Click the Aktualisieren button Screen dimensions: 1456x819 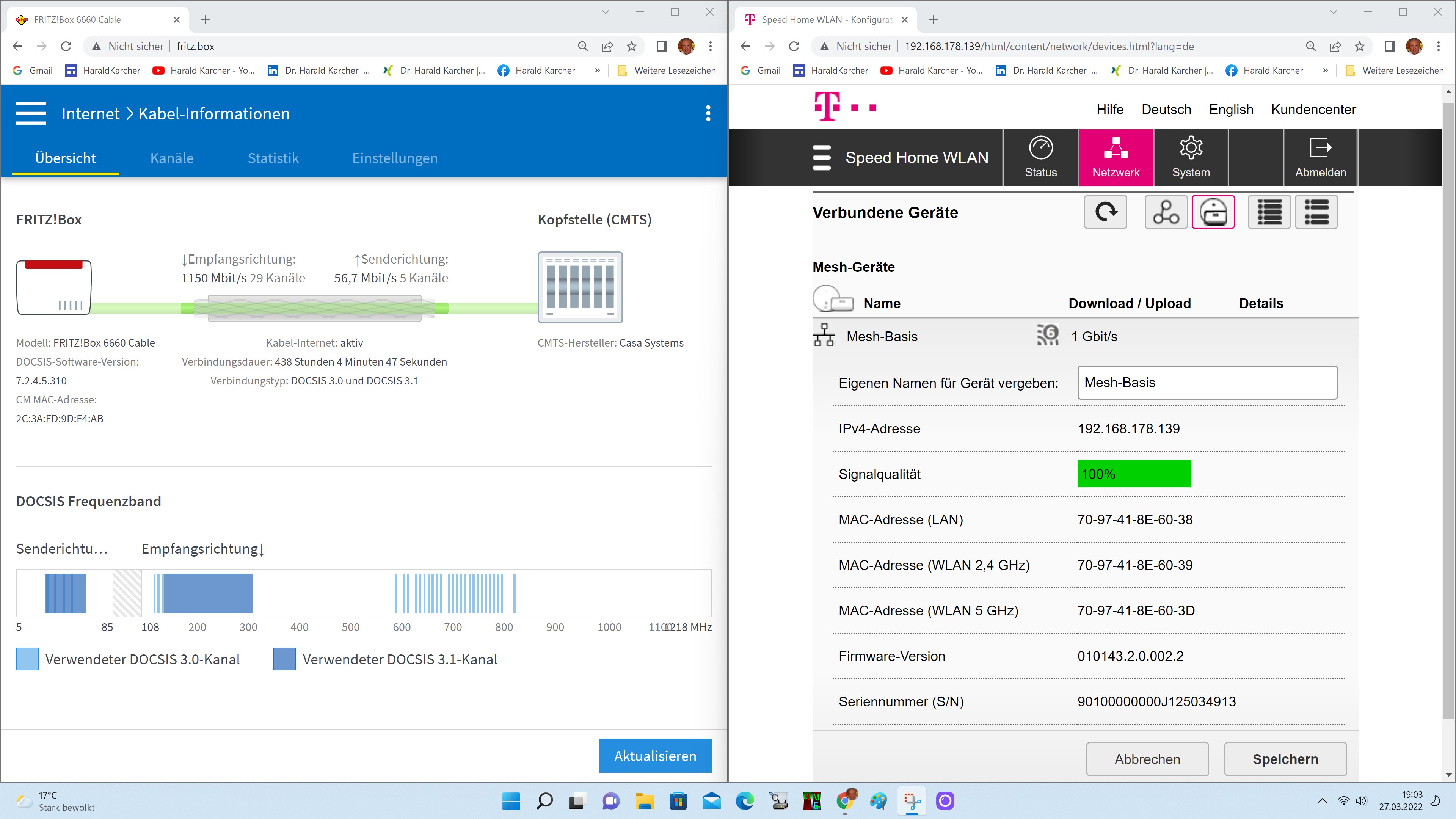pos(654,756)
